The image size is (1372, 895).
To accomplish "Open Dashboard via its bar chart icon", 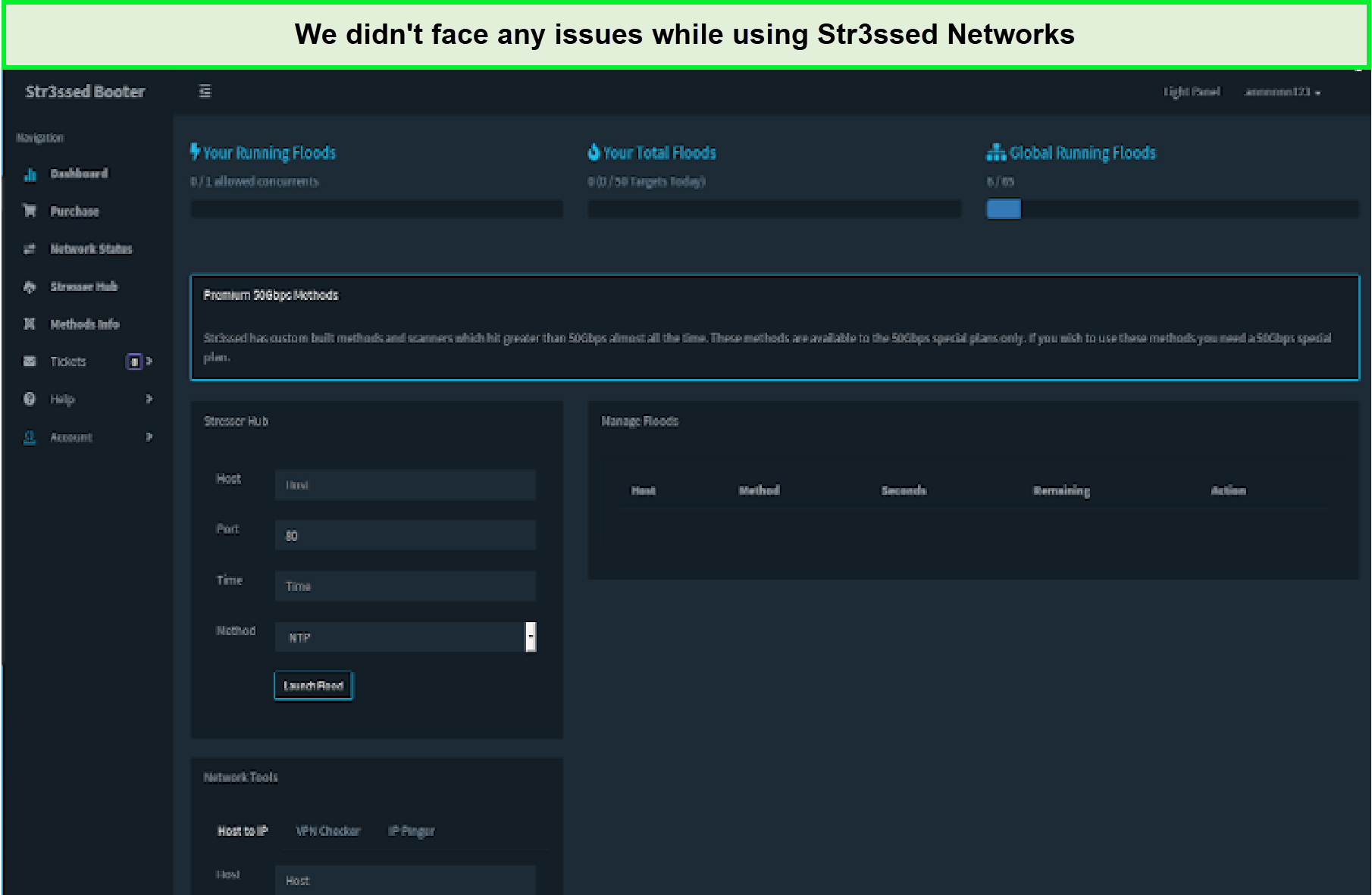I will coord(30,174).
